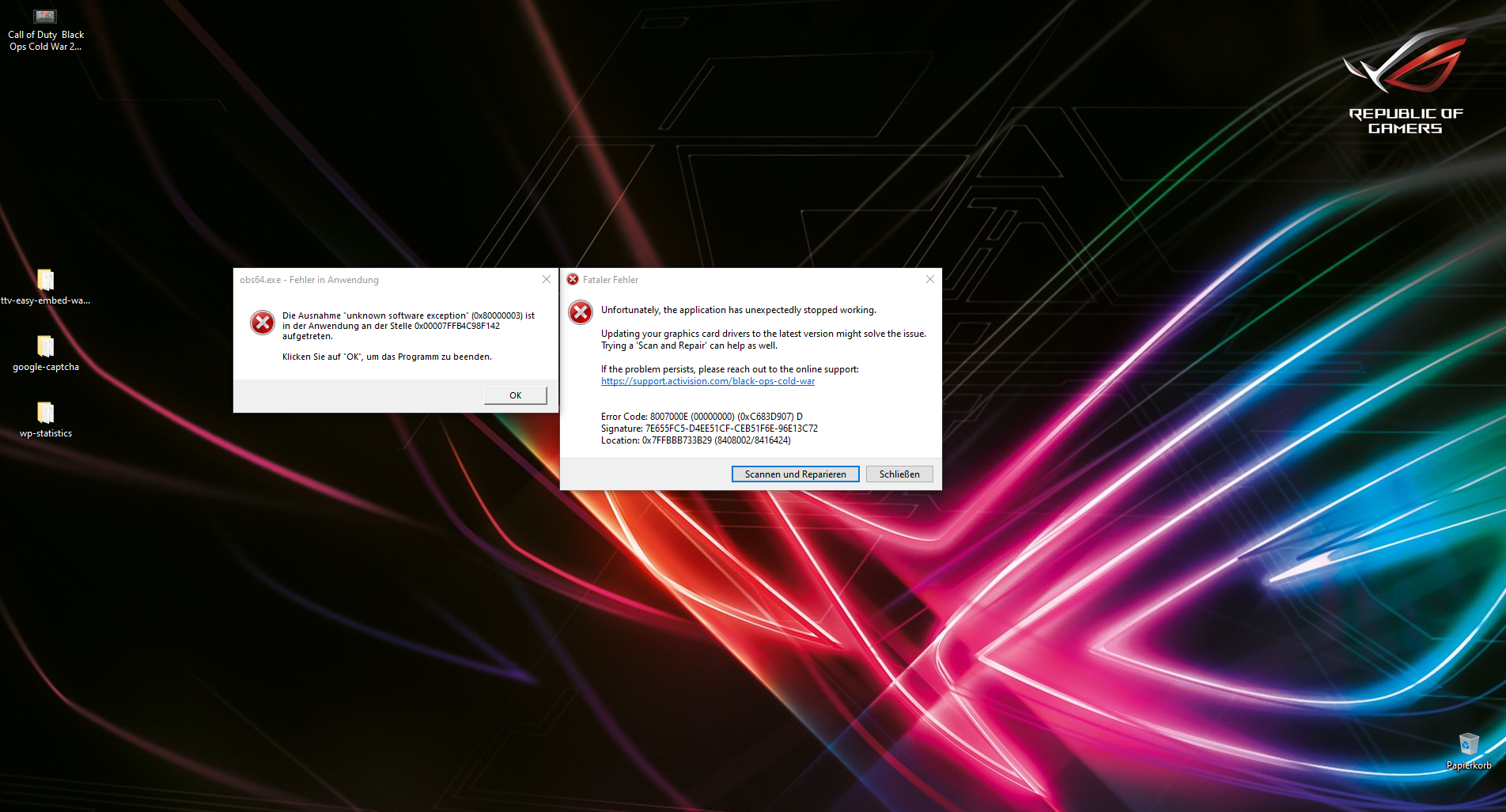Click the red error icon in obs64.exe dialog
This screenshot has height=812, width=1506.
coord(263,323)
